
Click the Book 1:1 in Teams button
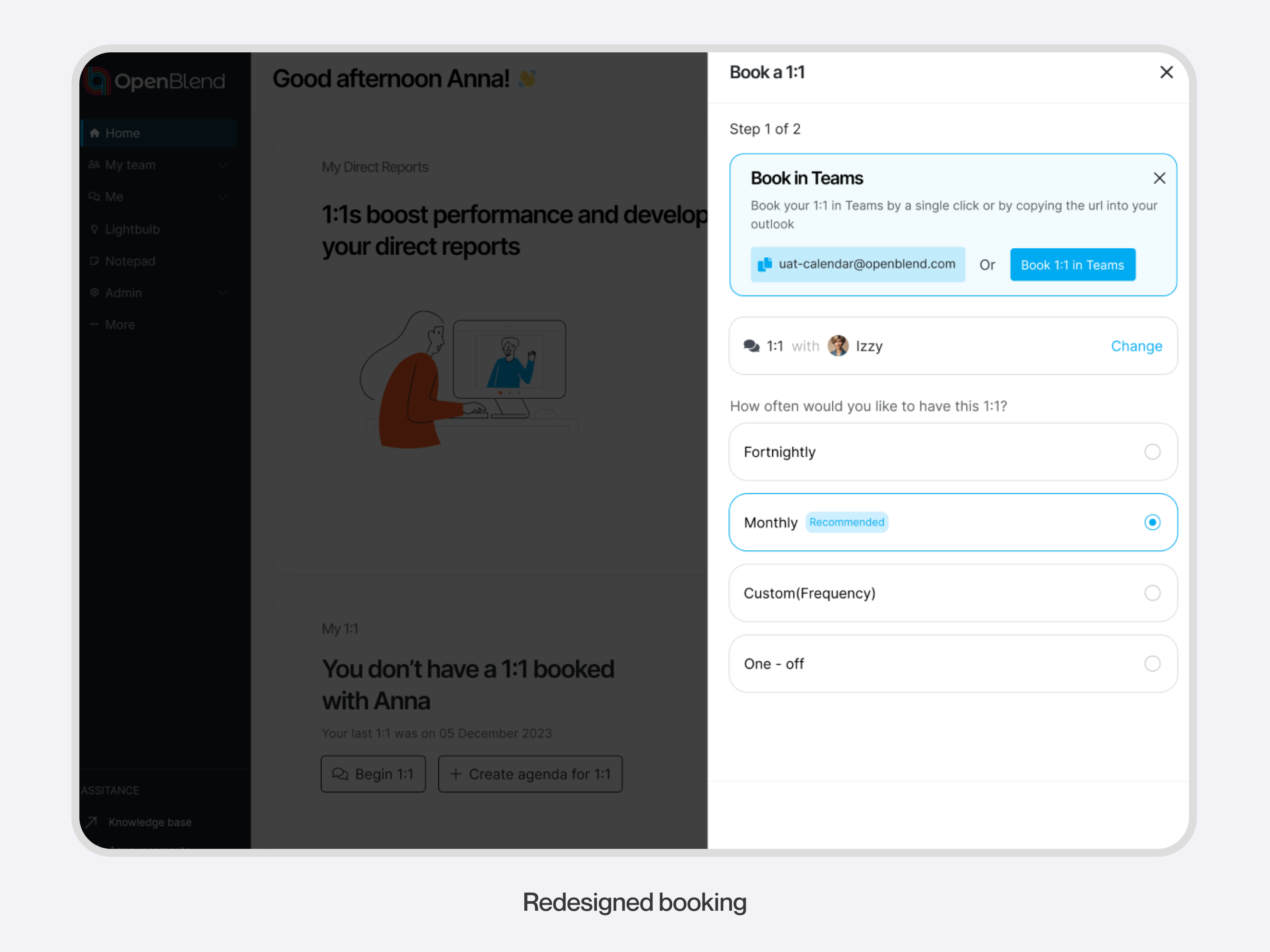coord(1072,265)
